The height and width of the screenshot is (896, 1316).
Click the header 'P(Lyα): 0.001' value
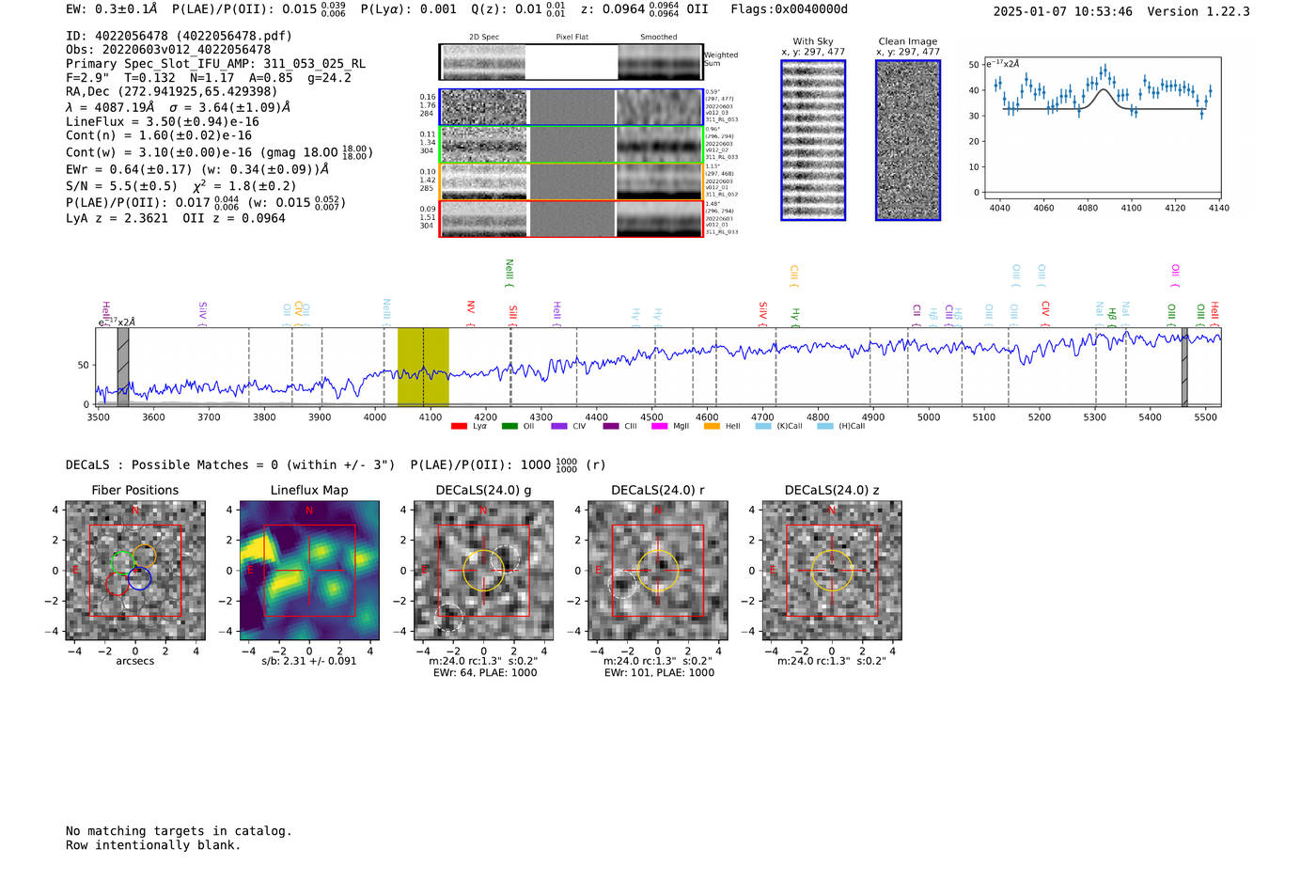click(x=409, y=9)
